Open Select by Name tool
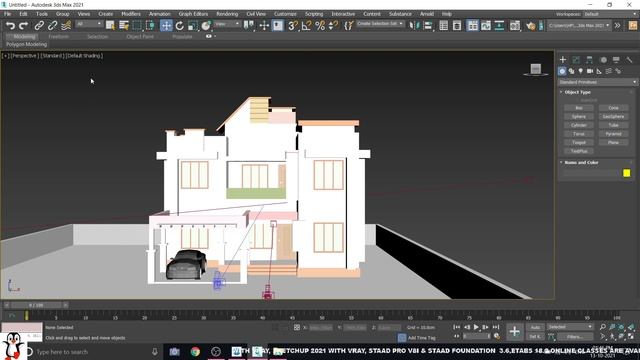The height and width of the screenshot is (360, 640). [123, 26]
